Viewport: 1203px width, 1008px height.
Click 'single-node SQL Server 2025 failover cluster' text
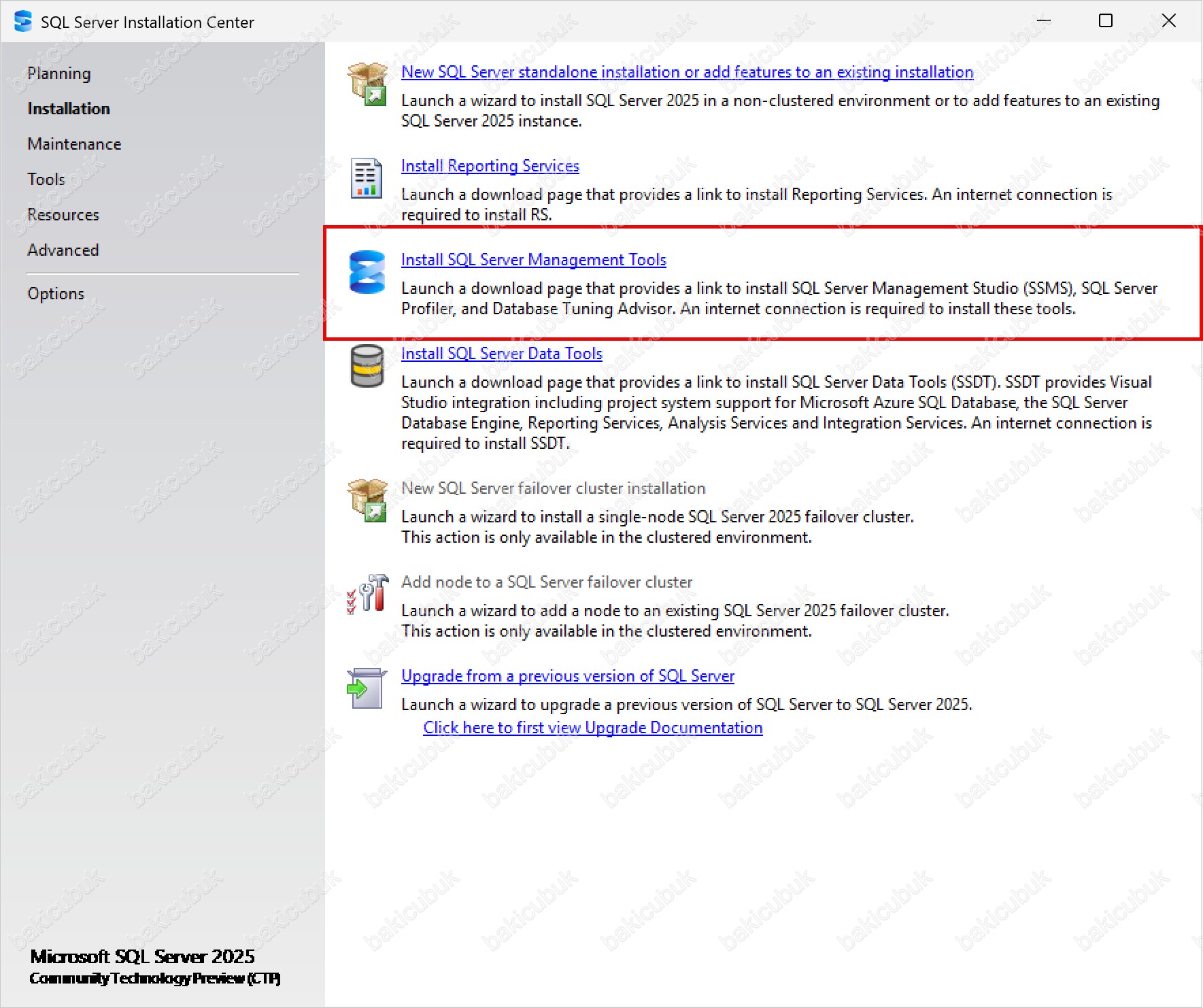point(756,517)
